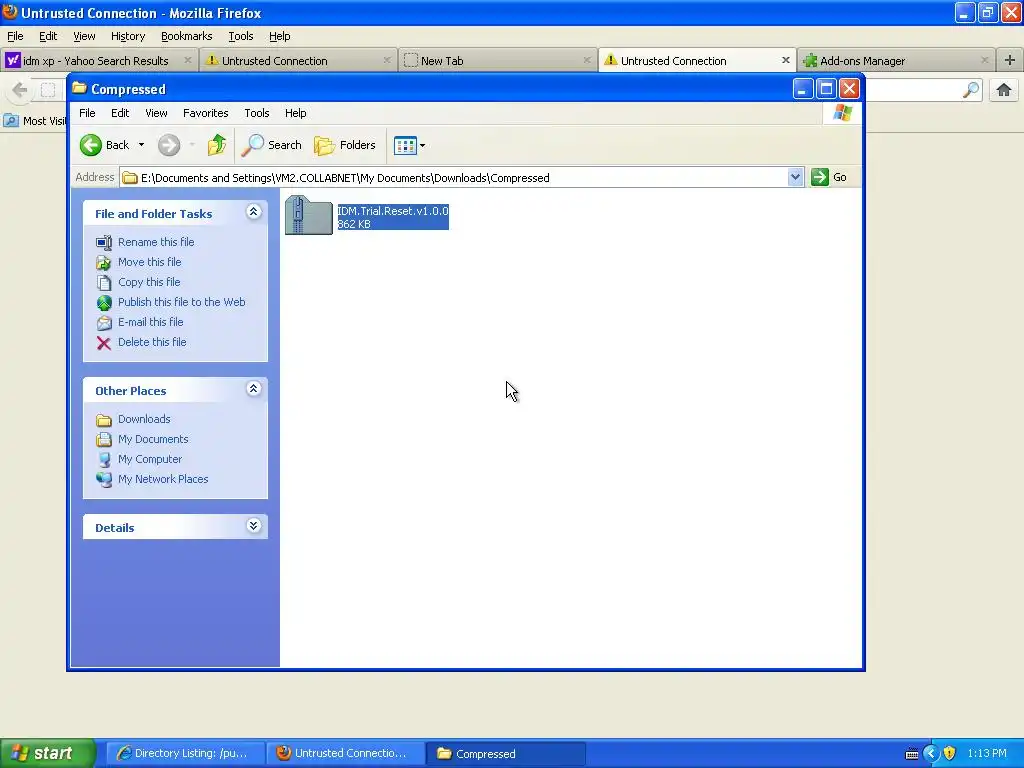
Task: Open Back button history dropdown arrow
Action: (x=141, y=145)
